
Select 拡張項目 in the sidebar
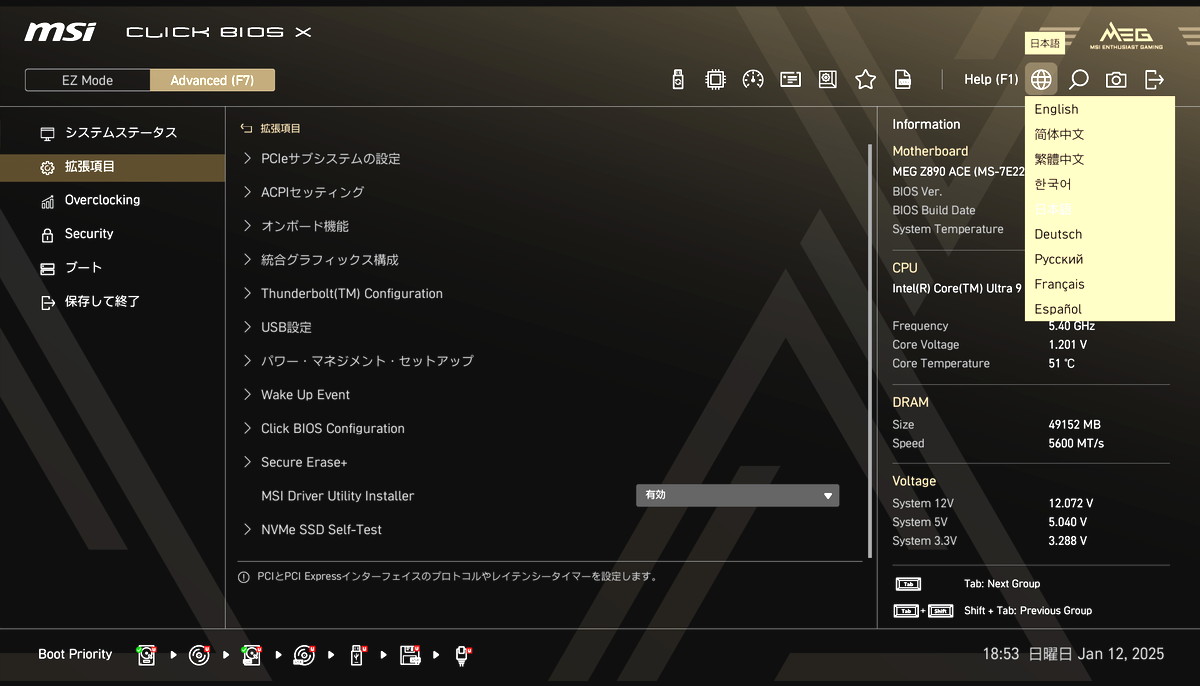coord(112,167)
